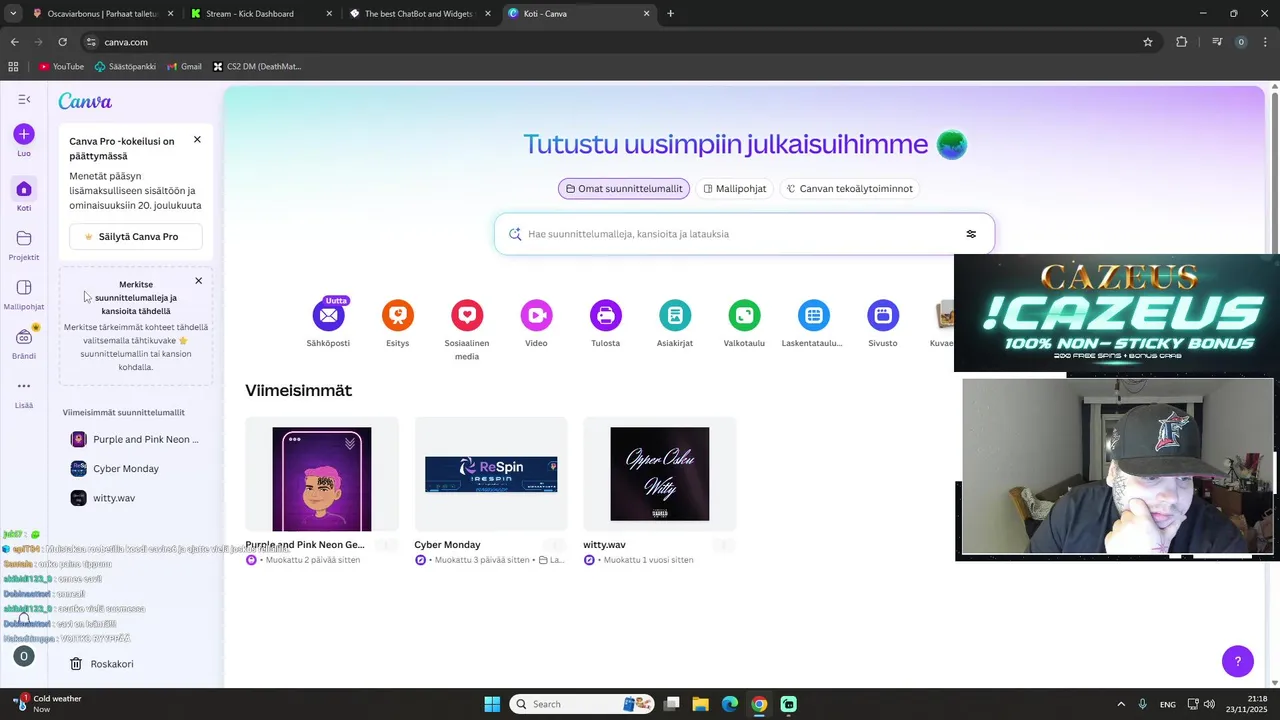The width and height of the screenshot is (1280, 720).
Task: Open File Explorer from the taskbar
Action: tap(700, 704)
